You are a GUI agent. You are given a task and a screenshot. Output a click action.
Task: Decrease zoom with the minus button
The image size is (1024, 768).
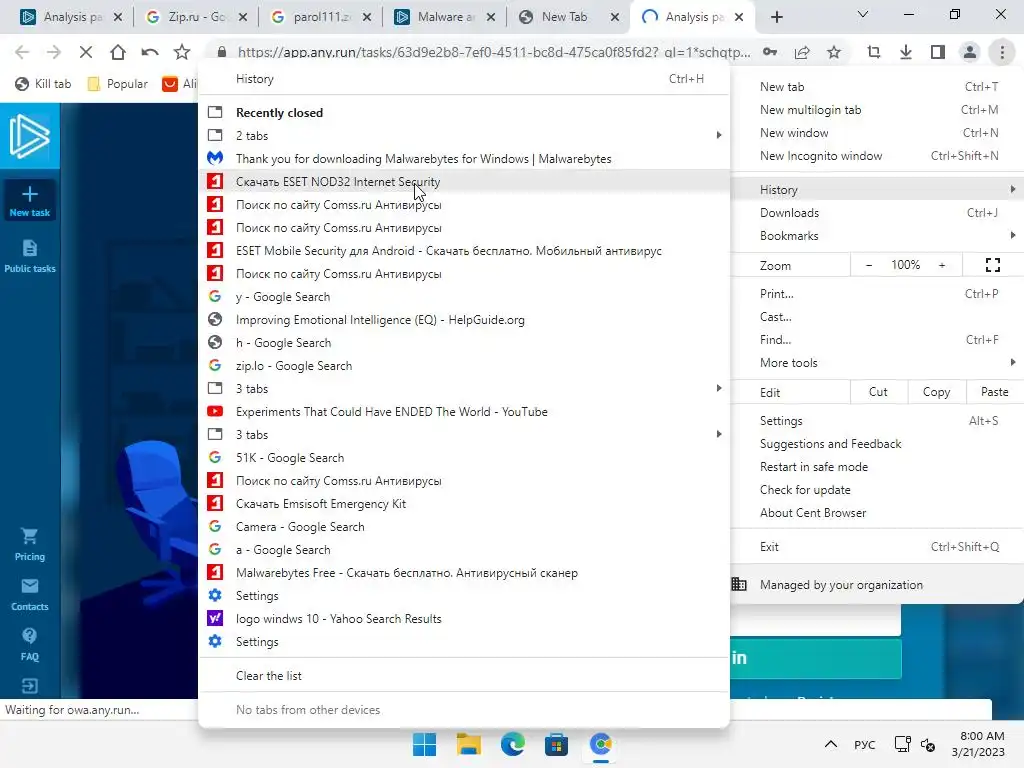pos(869,265)
